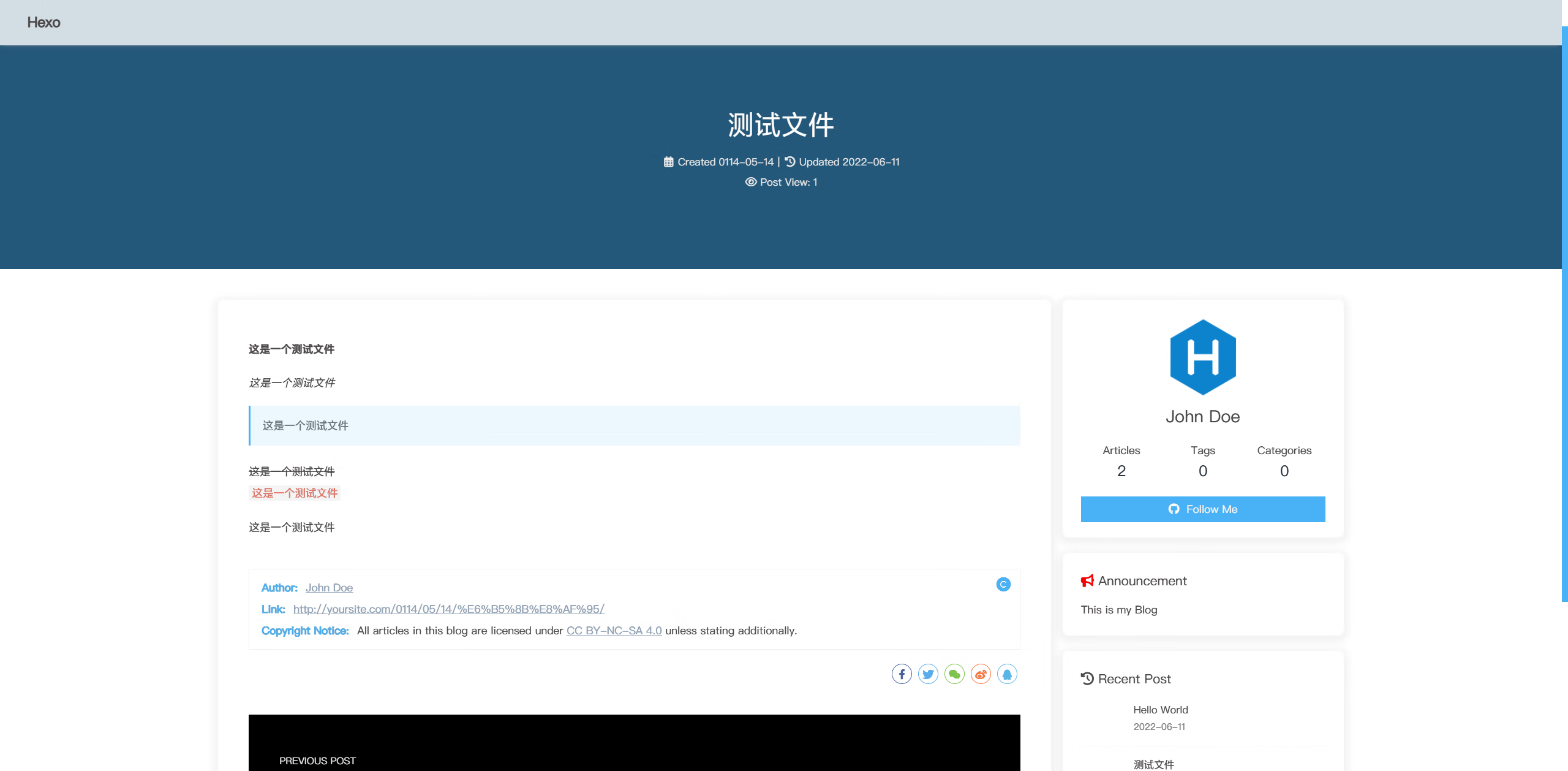Open CC BY-NC-SA 4.0 license link
This screenshot has height=771, width=1568.
(x=614, y=631)
